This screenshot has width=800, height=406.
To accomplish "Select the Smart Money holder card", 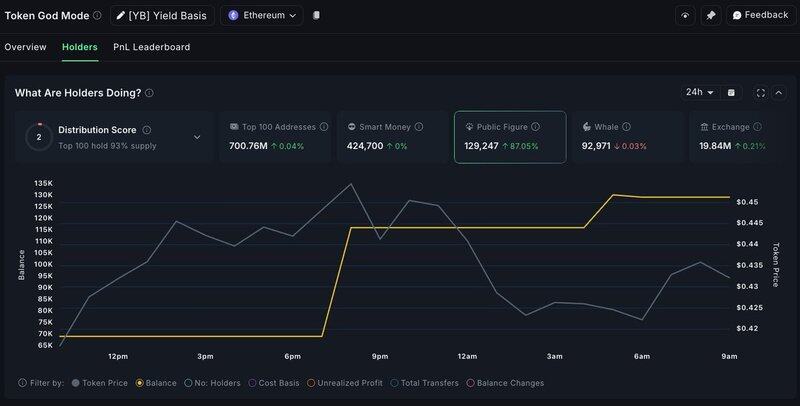I will (x=391, y=137).
